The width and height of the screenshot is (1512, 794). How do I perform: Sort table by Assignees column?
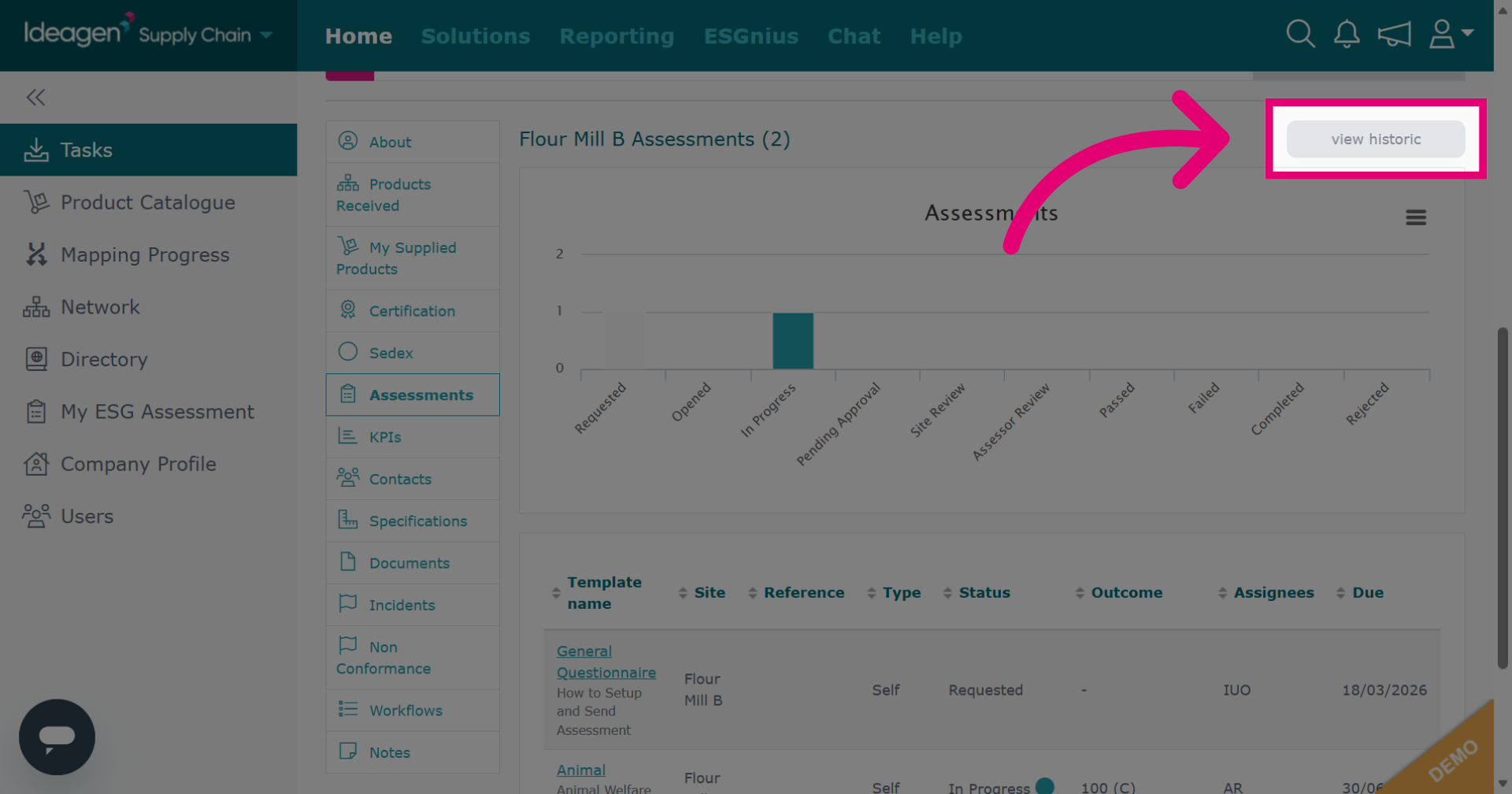click(x=1266, y=592)
